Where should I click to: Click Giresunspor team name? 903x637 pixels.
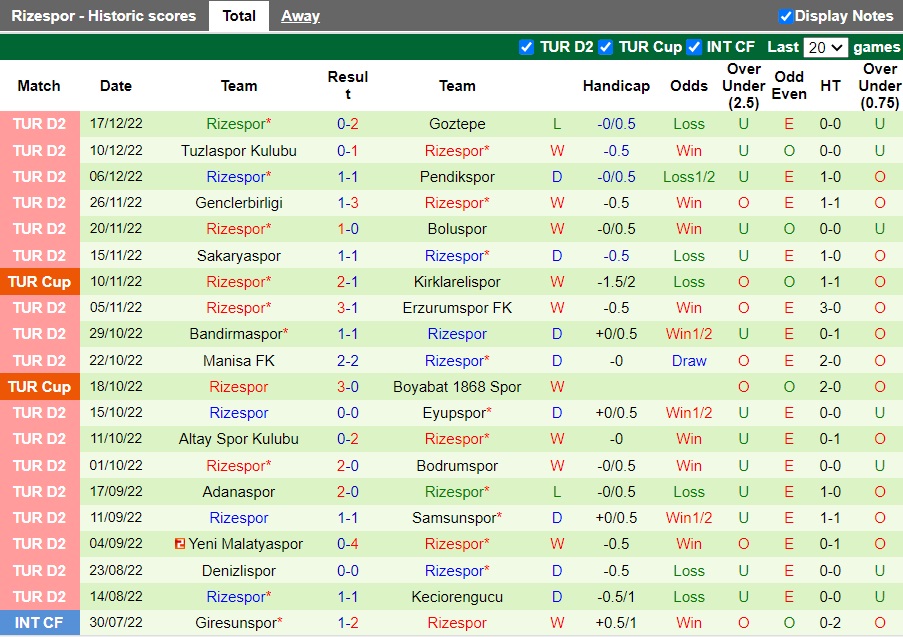pos(236,623)
